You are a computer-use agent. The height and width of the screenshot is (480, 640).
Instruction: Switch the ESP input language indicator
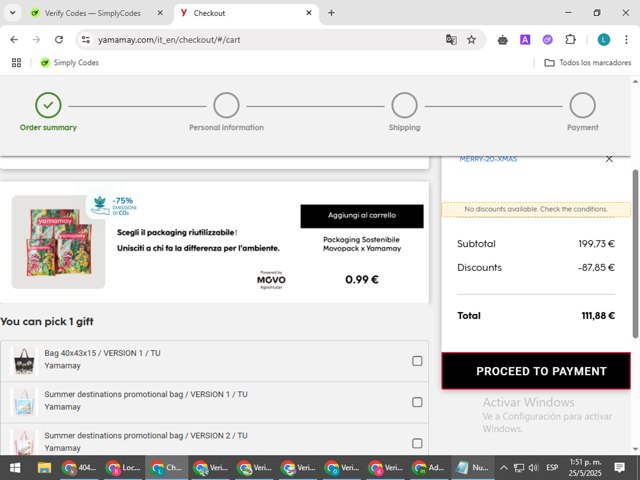(552, 468)
